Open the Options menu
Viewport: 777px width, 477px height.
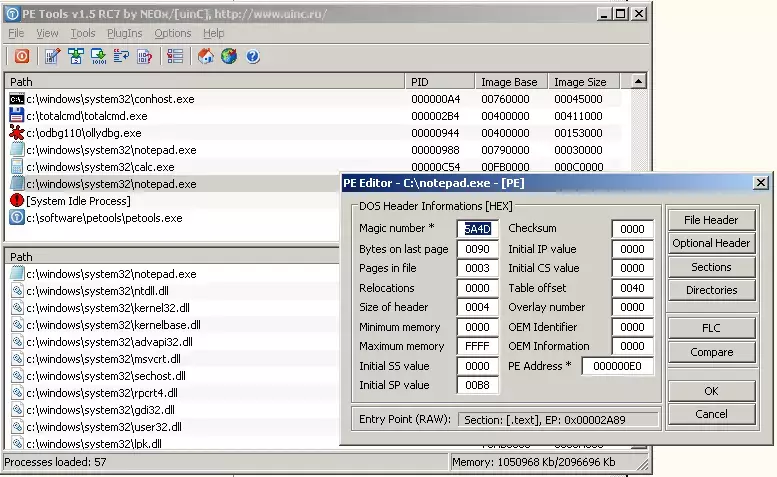pos(172,33)
